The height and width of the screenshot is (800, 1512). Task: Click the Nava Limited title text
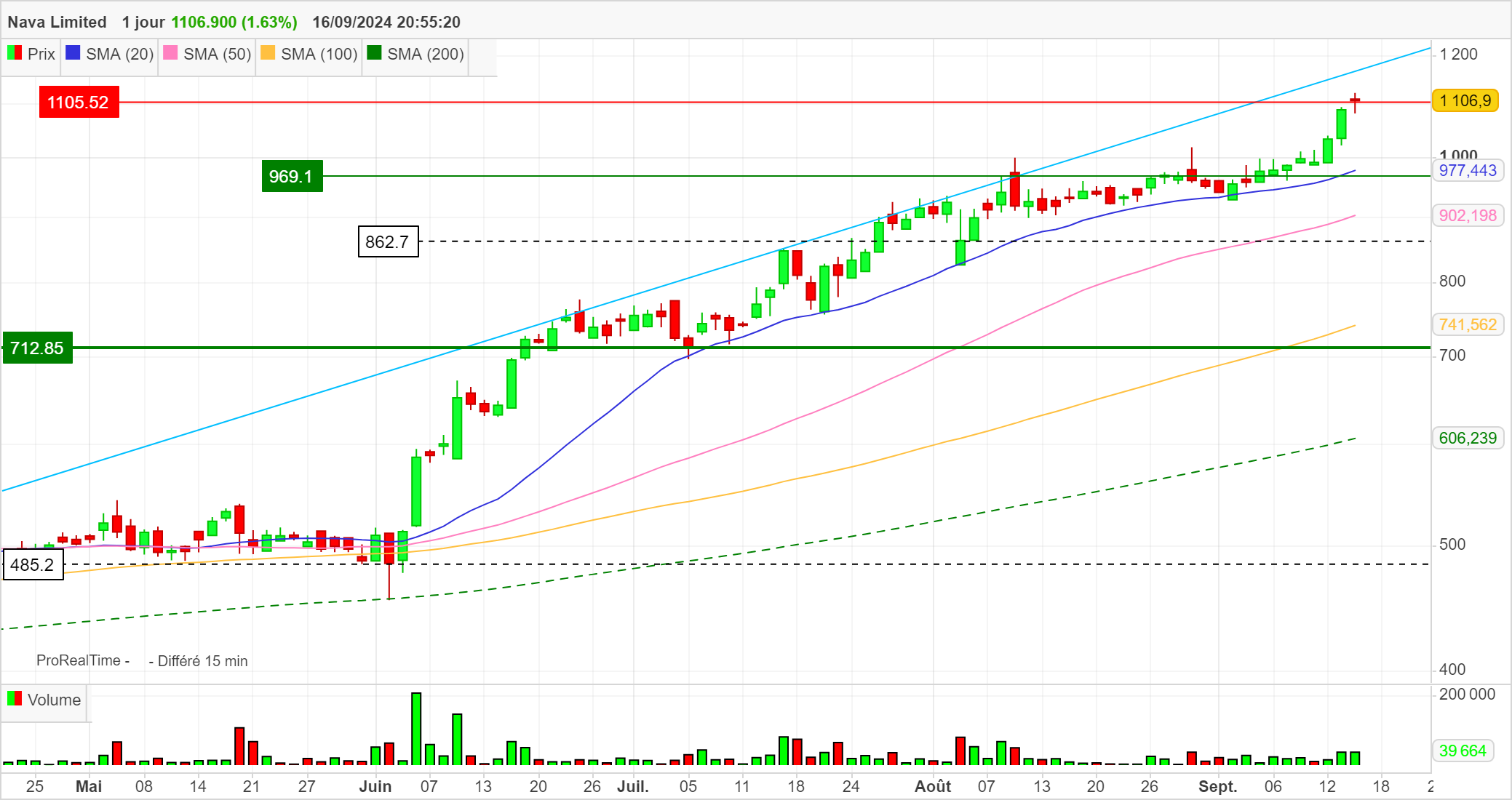point(57,22)
